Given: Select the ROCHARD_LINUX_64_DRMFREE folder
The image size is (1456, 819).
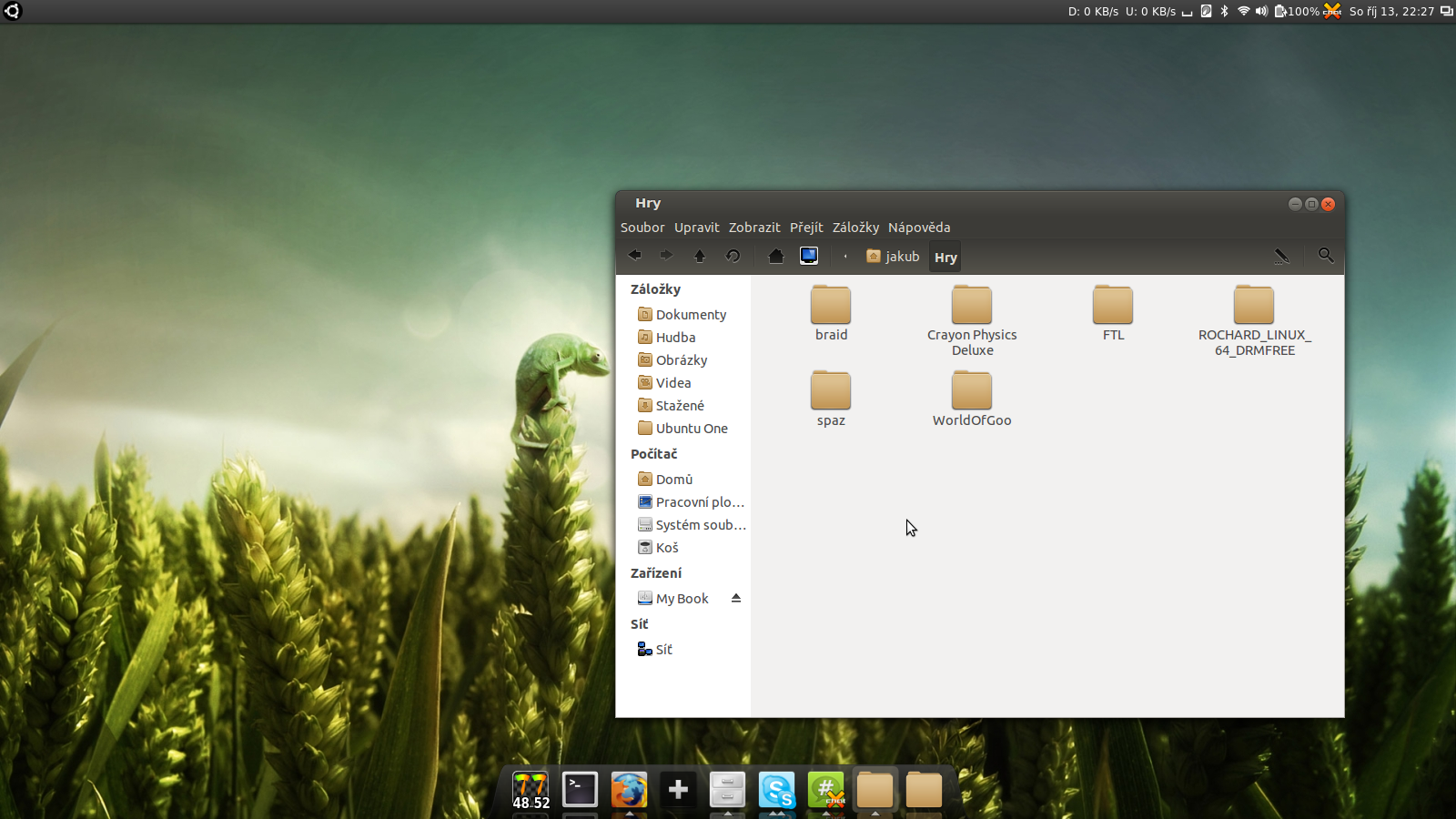Looking at the screenshot, I should coord(1254,320).
